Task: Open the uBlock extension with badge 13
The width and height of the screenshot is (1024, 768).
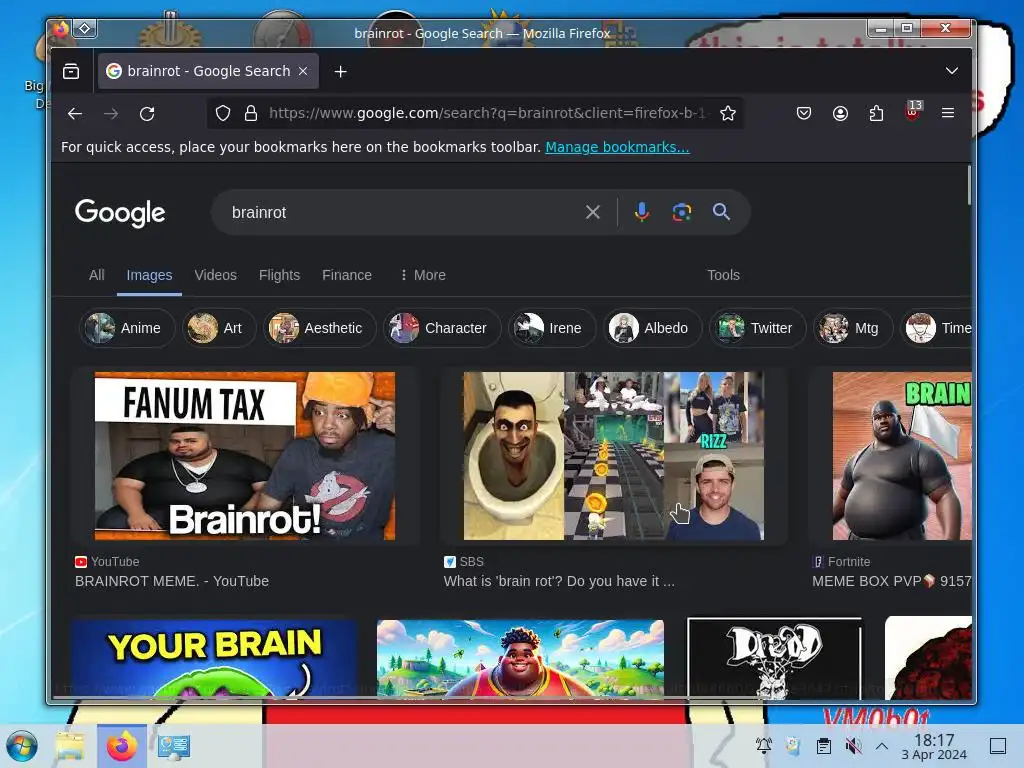Action: coord(913,112)
